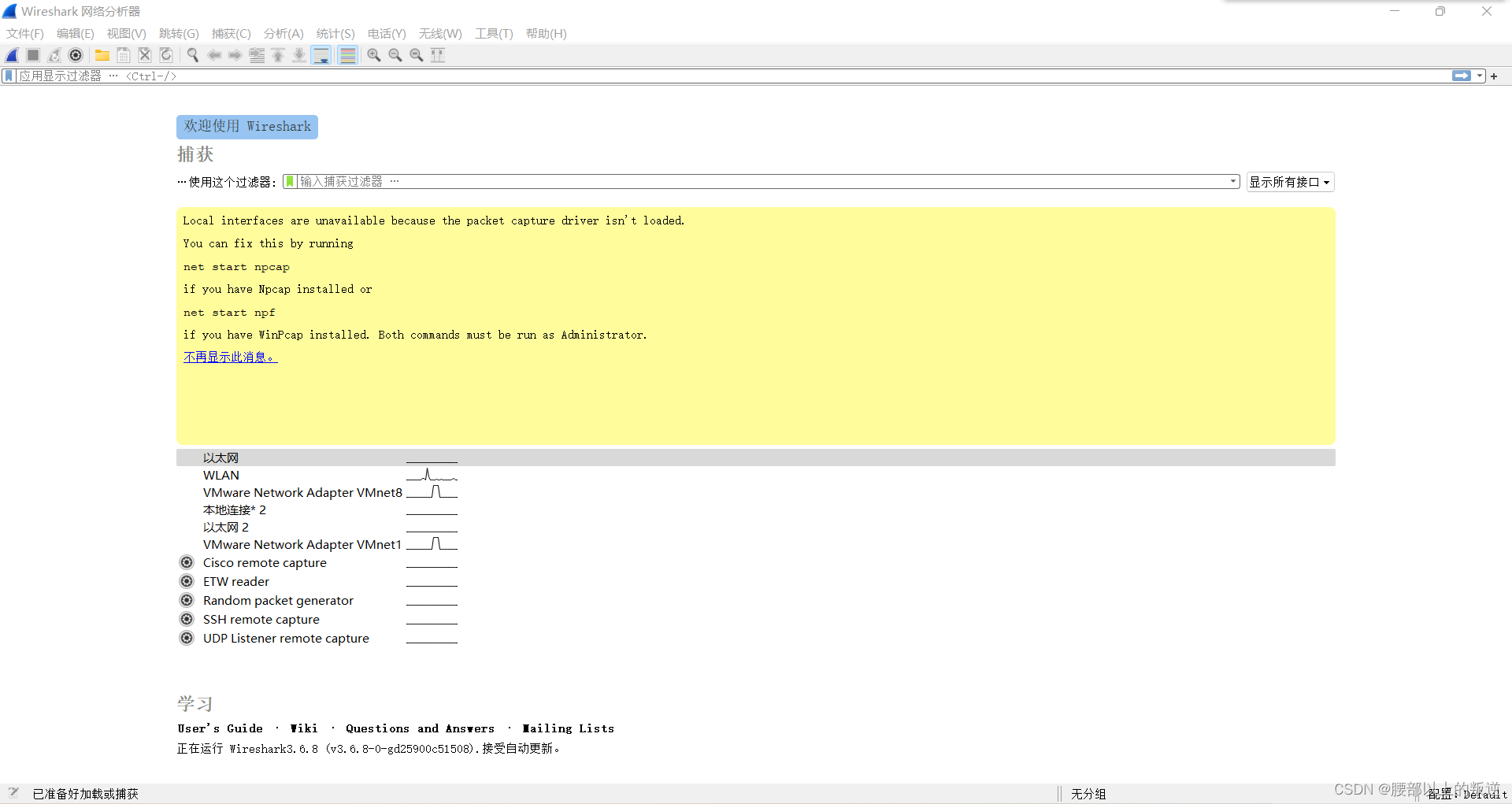Click zoom out magnifier icon

(x=395, y=55)
